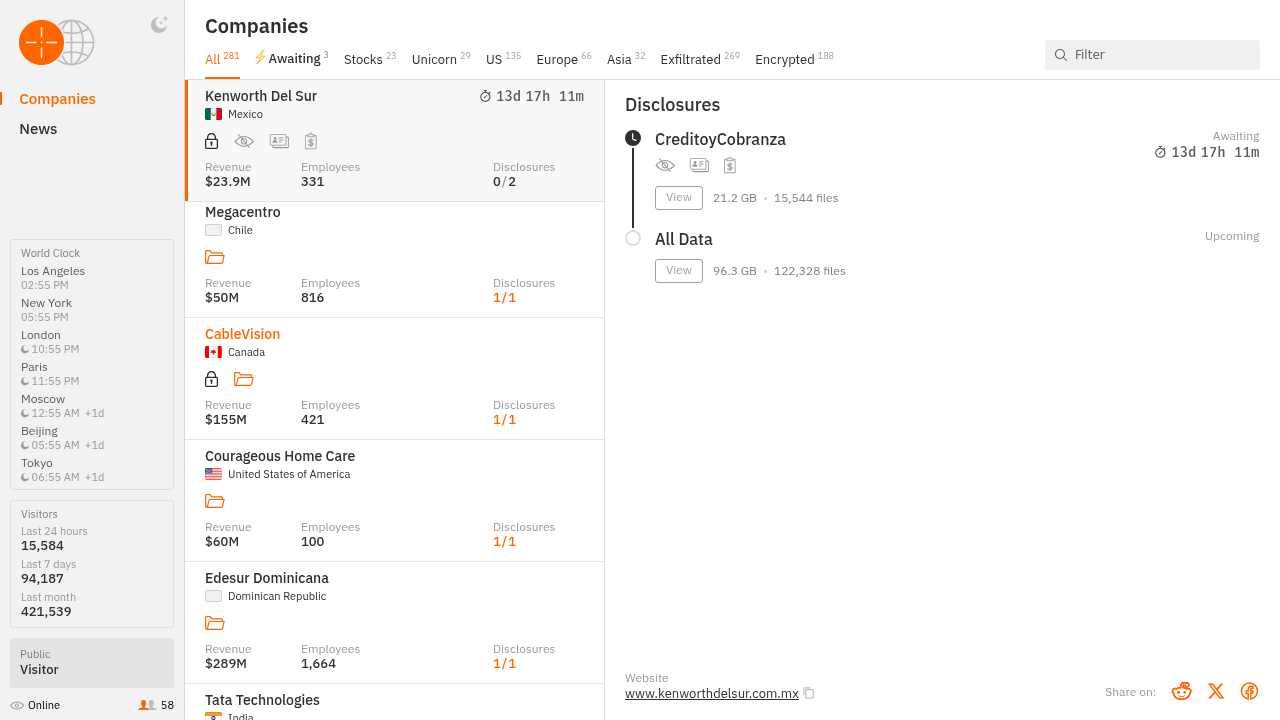Viewport: 1280px width, 720px height.
Task: Open www.kenworthdelsur.com.mx website link
Action: tap(712, 693)
